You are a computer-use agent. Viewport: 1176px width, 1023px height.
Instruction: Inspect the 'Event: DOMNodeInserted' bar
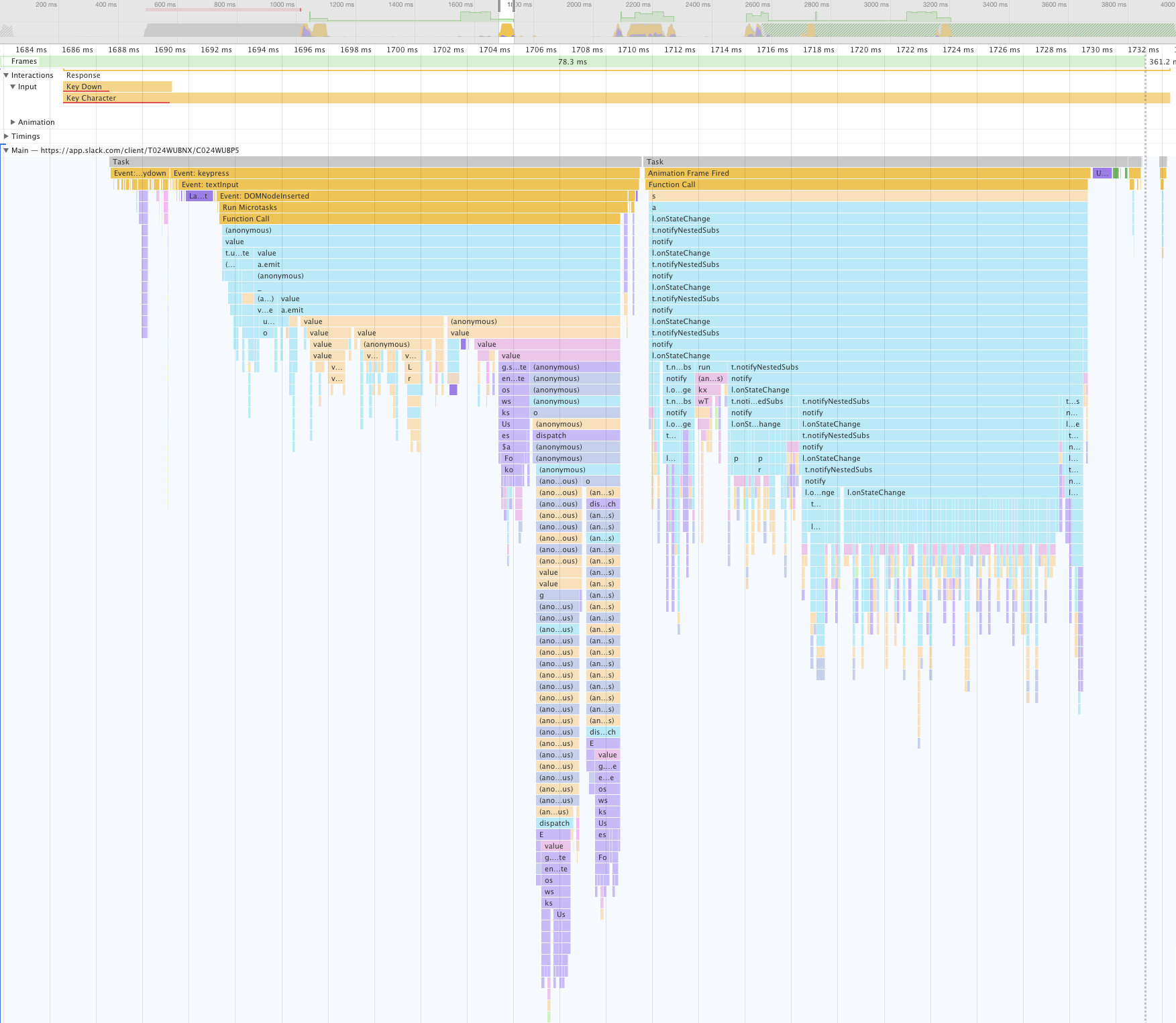point(423,196)
